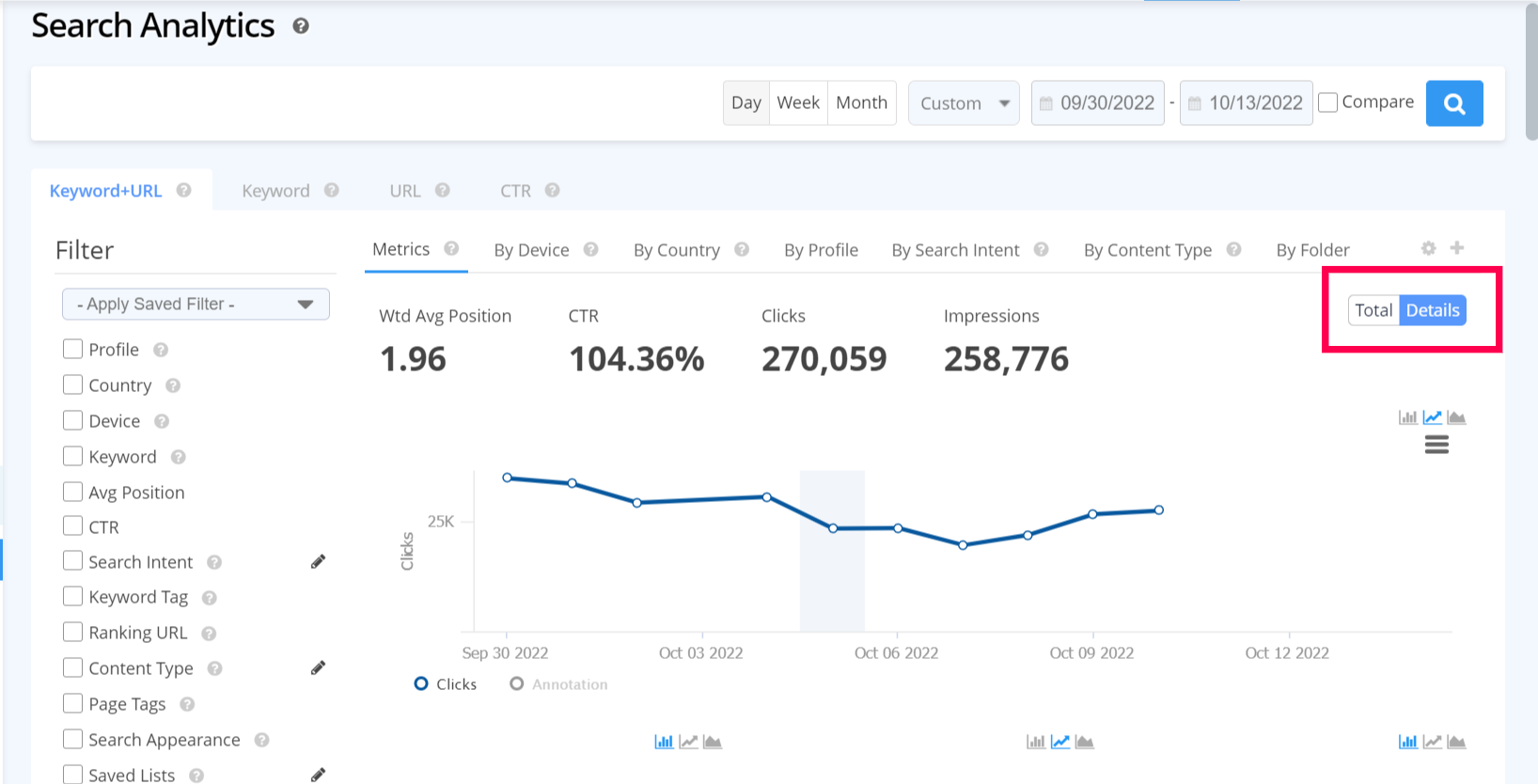Toggle the Clicks series in chart legend
The height and width of the screenshot is (784, 1538).
pos(446,684)
